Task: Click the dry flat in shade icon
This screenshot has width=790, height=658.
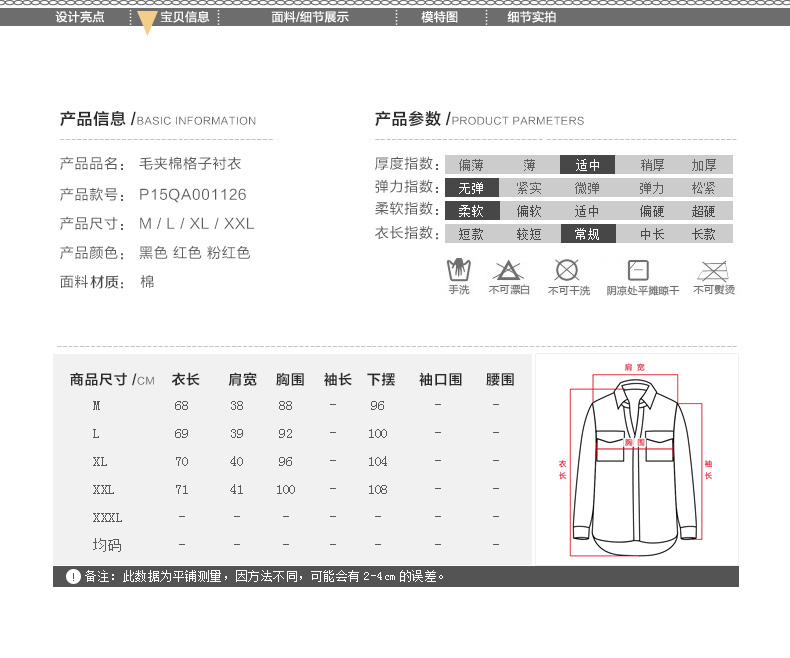Action: tap(639, 269)
